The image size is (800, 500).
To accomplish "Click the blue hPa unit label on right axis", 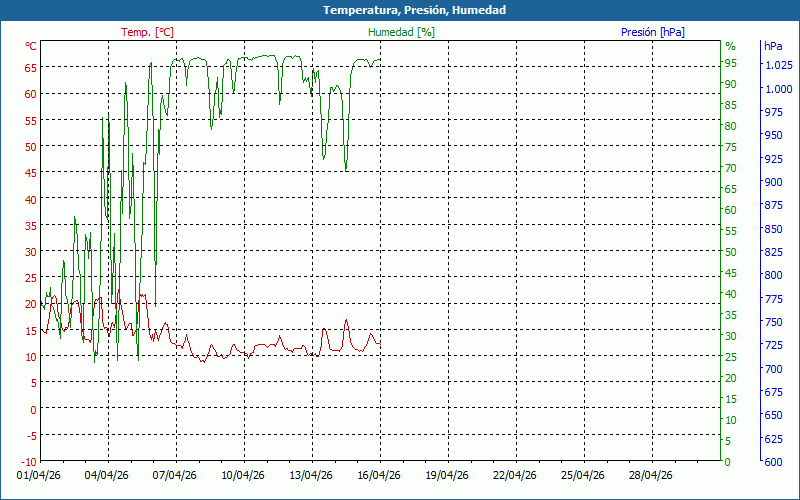I will [773, 46].
